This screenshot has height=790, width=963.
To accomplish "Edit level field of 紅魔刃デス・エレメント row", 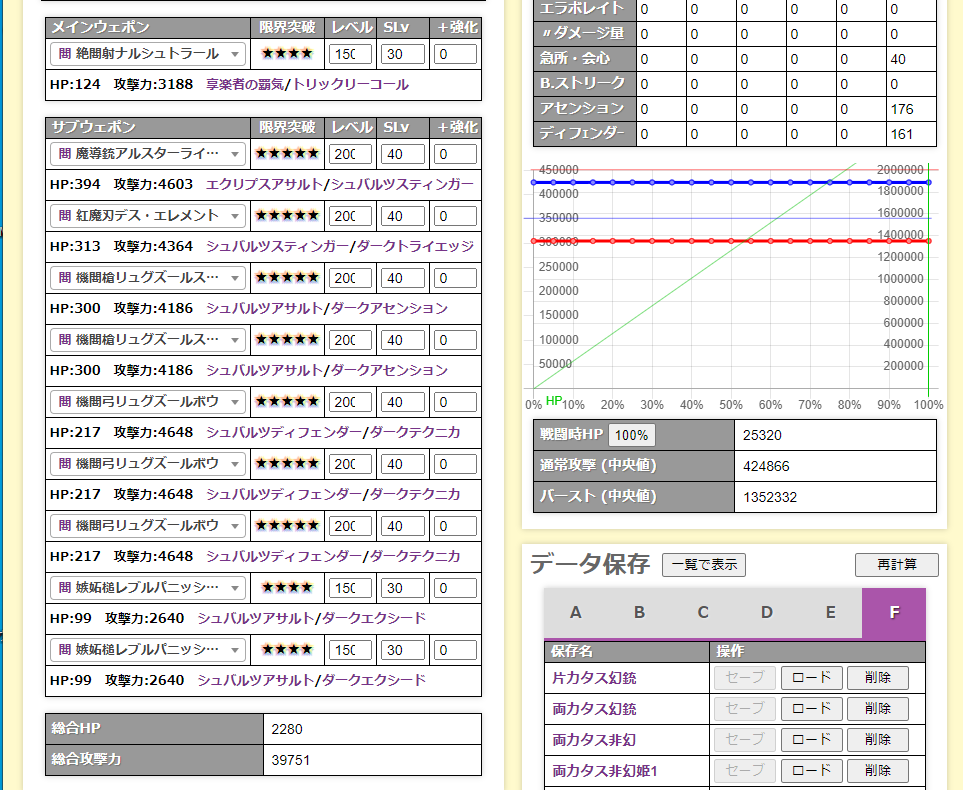I will click(350, 216).
